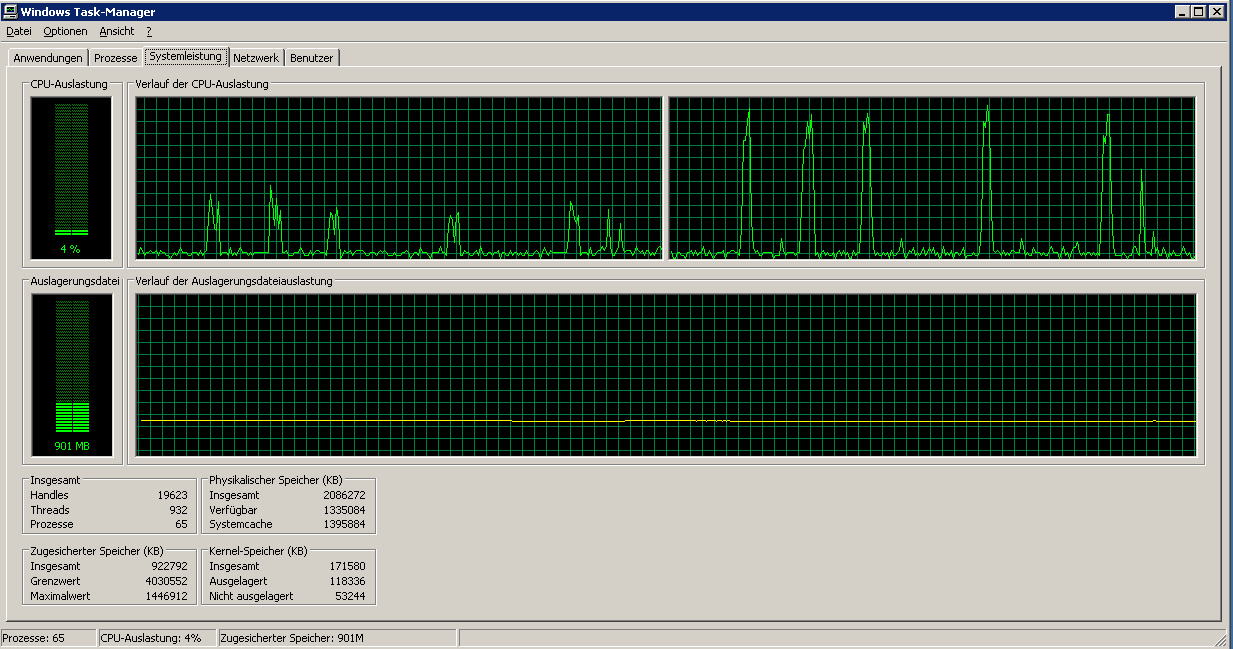Click Physikalischer Speicher Insgesamt value 2086272

(x=344, y=495)
